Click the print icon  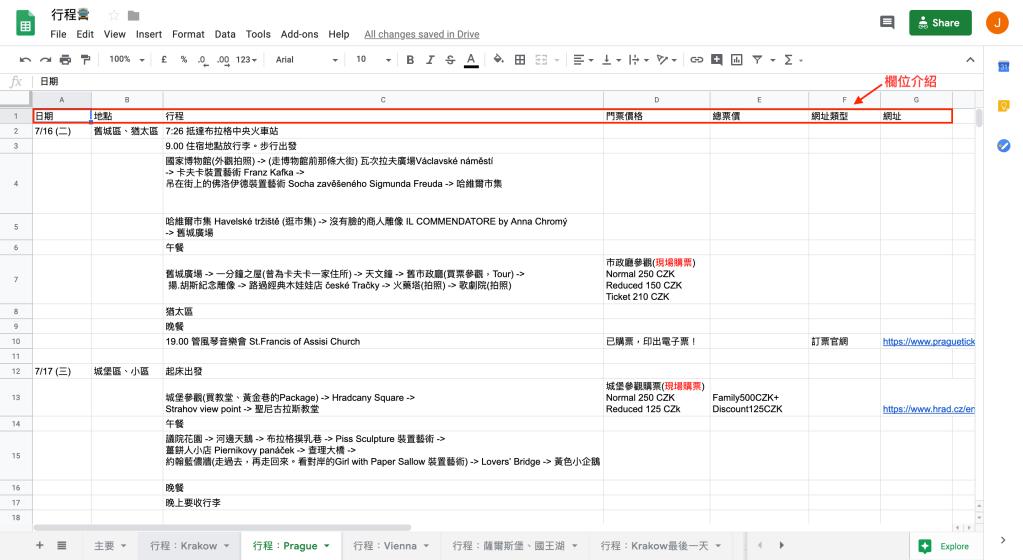point(64,60)
